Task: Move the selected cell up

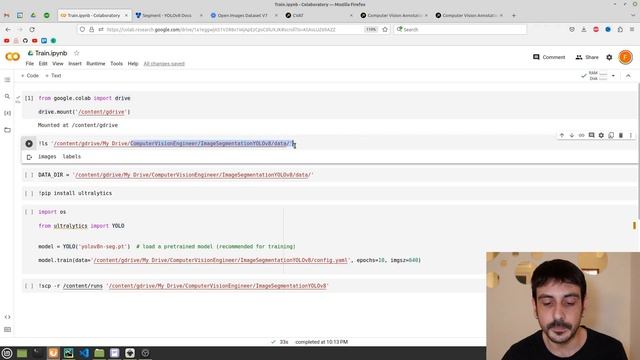Action: (562, 135)
